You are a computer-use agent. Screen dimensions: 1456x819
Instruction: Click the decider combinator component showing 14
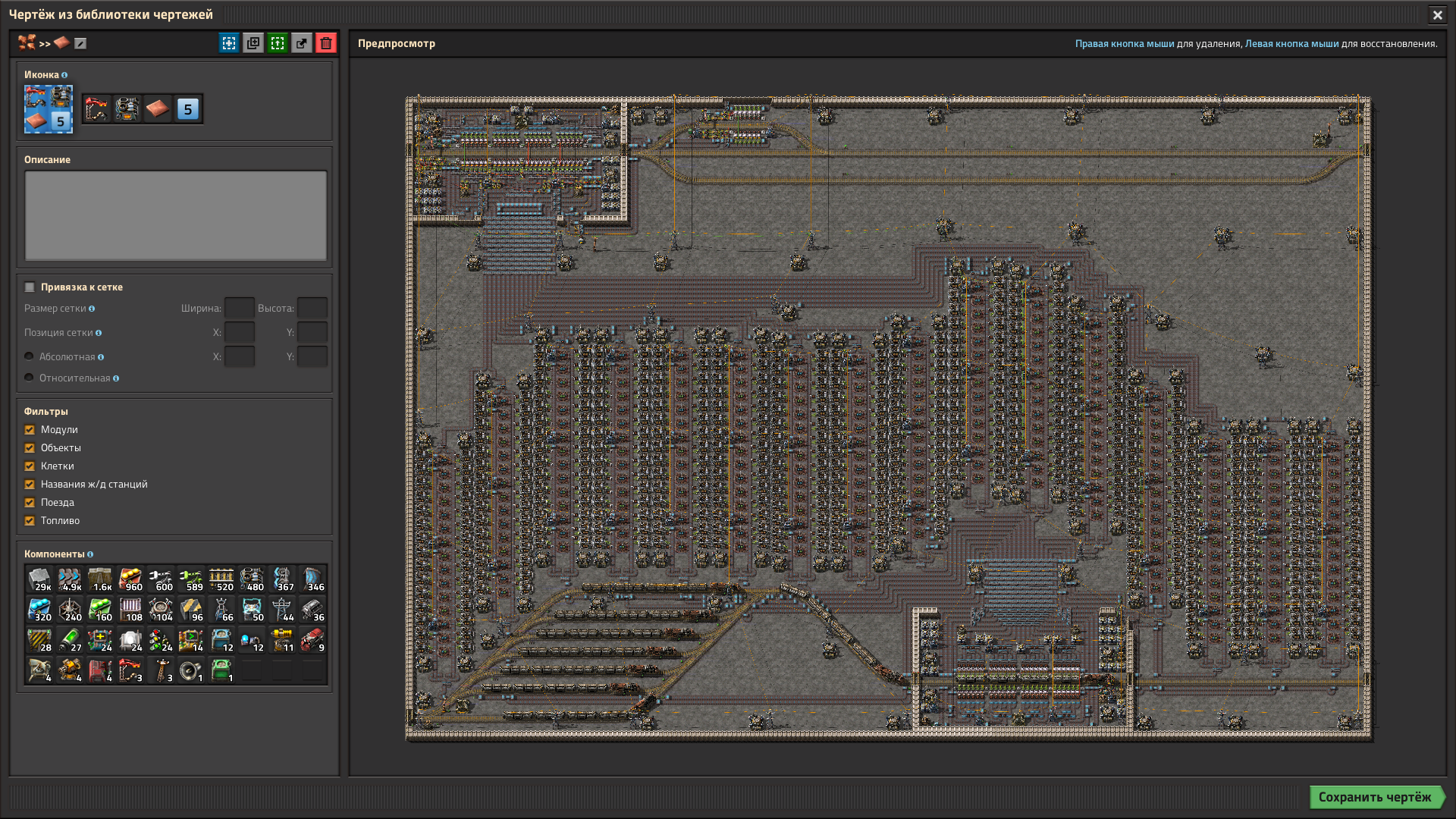(x=191, y=640)
